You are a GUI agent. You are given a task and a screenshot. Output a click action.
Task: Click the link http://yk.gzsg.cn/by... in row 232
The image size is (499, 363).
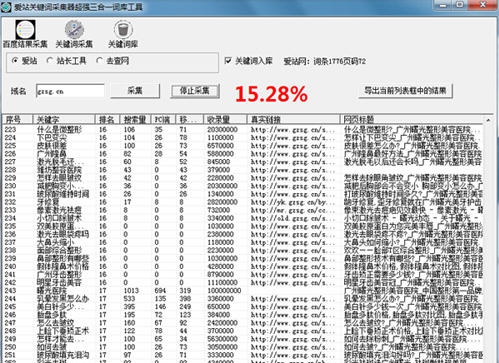coord(293,202)
